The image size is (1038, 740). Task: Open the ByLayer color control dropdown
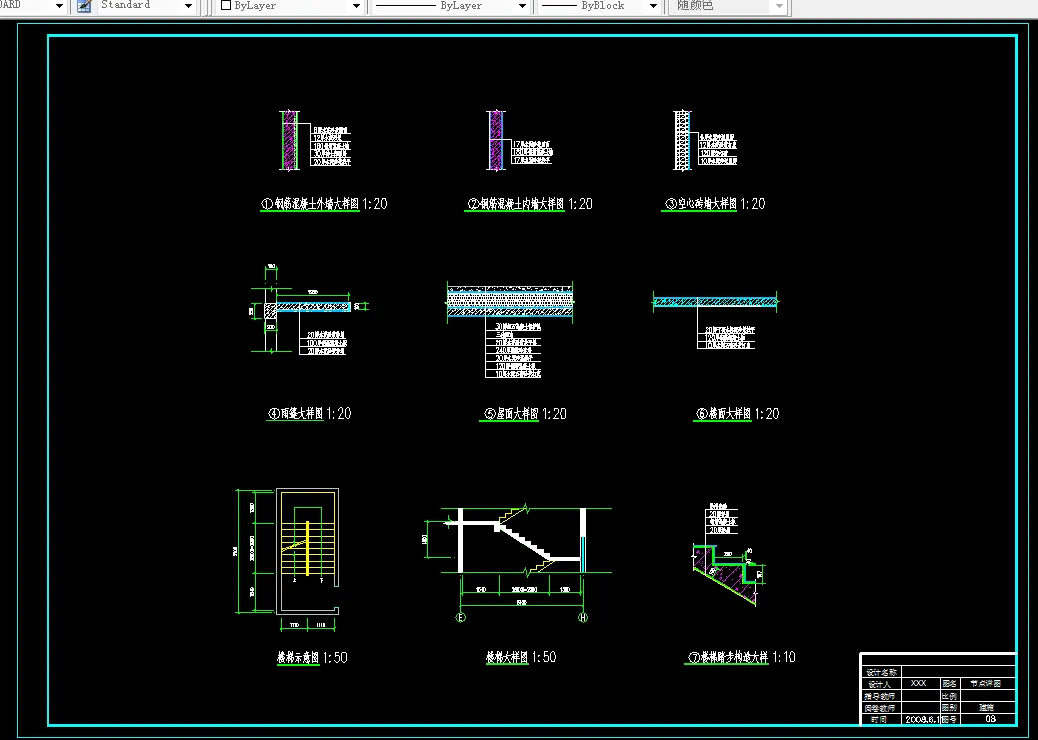tap(356, 6)
